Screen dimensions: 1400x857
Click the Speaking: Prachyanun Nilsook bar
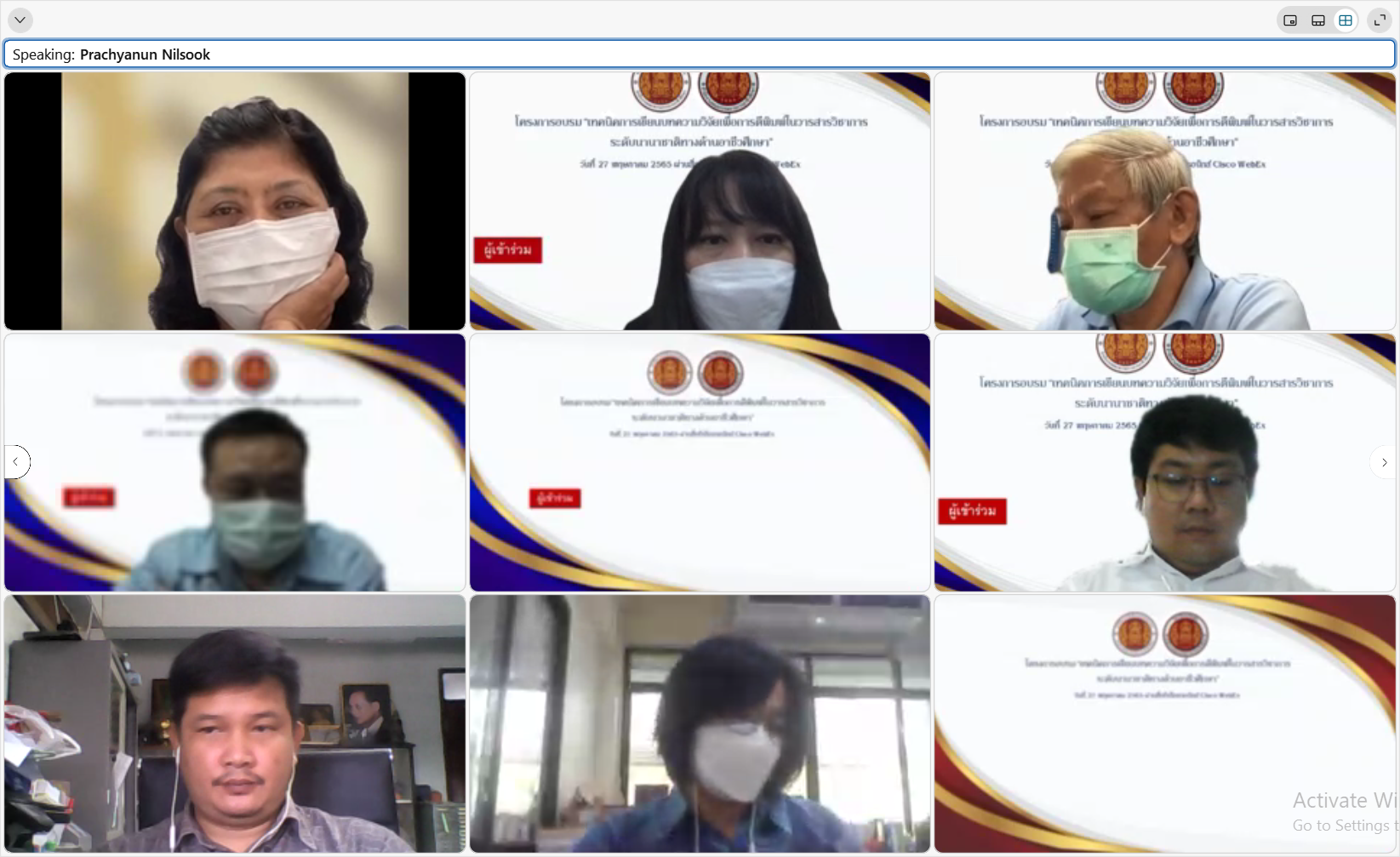[699, 54]
